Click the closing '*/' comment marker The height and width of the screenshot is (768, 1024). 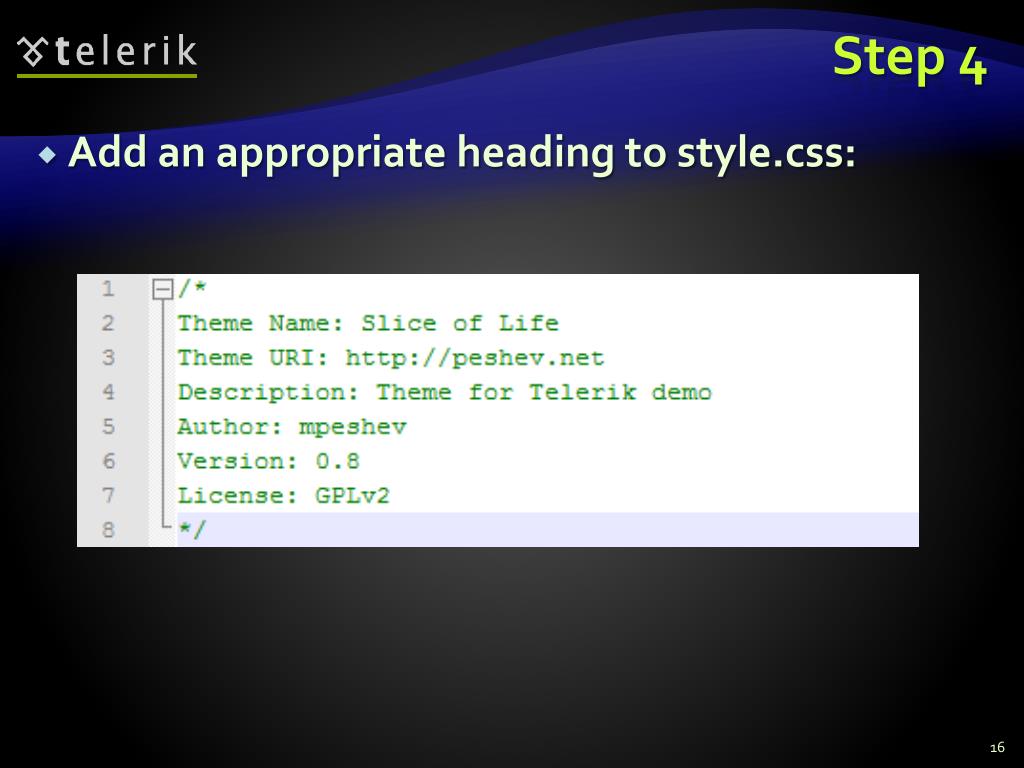[192, 530]
